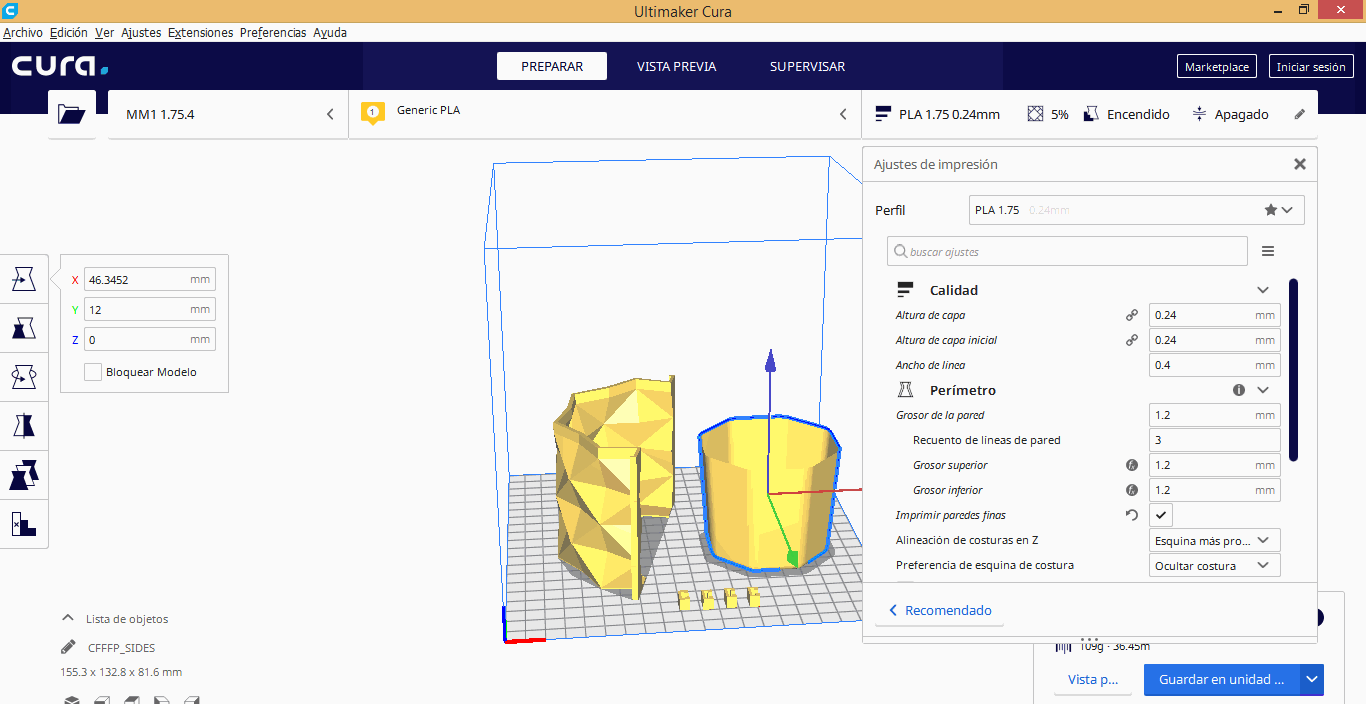Toggle the Bloquear Modelo checkbox
The width and height of the screenshot is (1366, 704).
coord(93,372)
